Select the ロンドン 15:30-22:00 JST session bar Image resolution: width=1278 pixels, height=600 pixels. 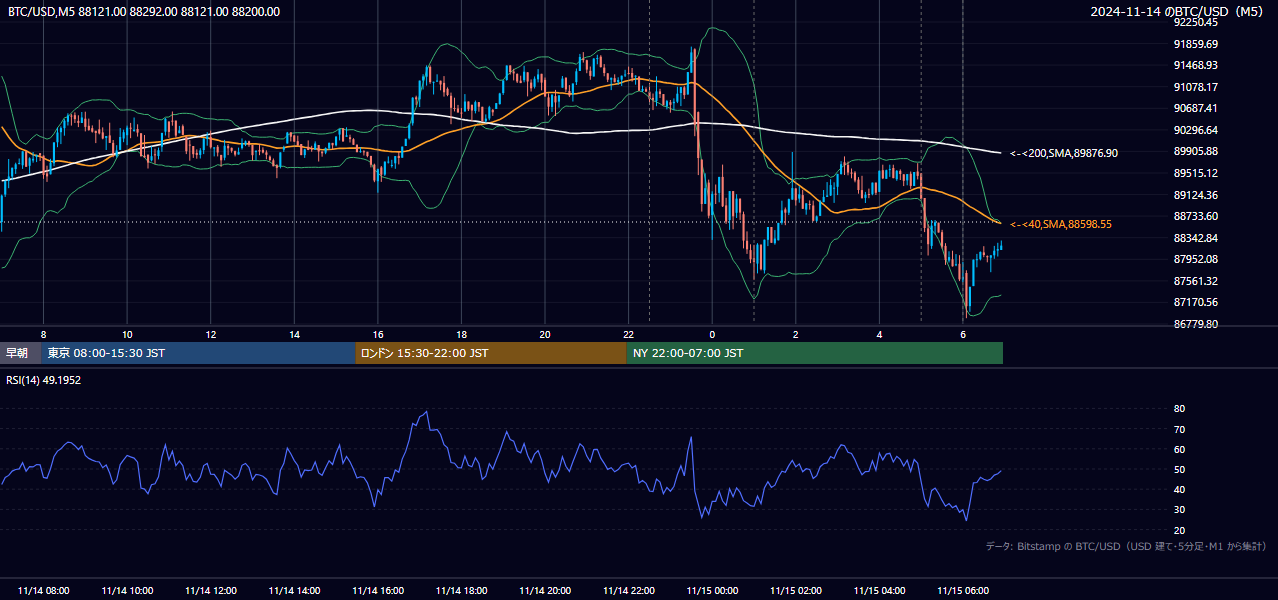(x=491, y=353)
